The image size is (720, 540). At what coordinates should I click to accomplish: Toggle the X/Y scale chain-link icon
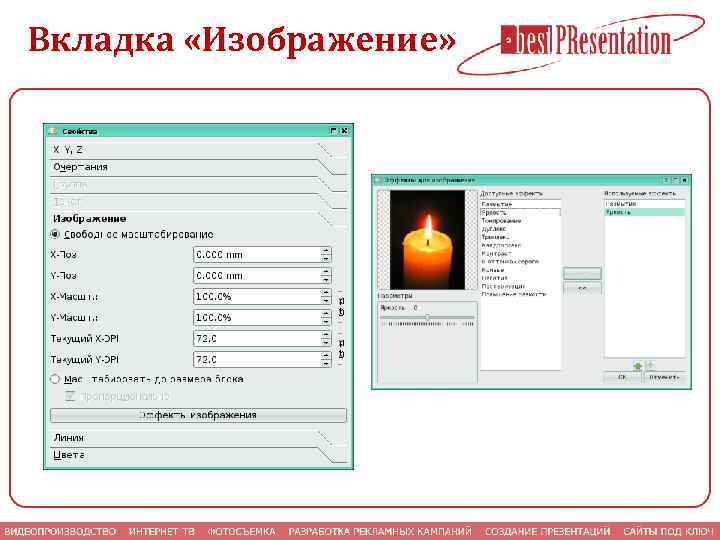(x=341, y=307)
